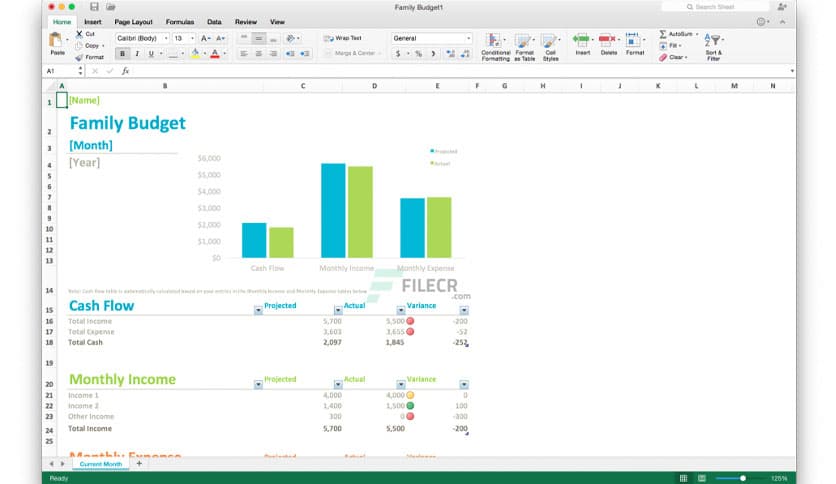Open the General number format dropdown
This screenshot has width=836, height=484.
pos(469,38)
